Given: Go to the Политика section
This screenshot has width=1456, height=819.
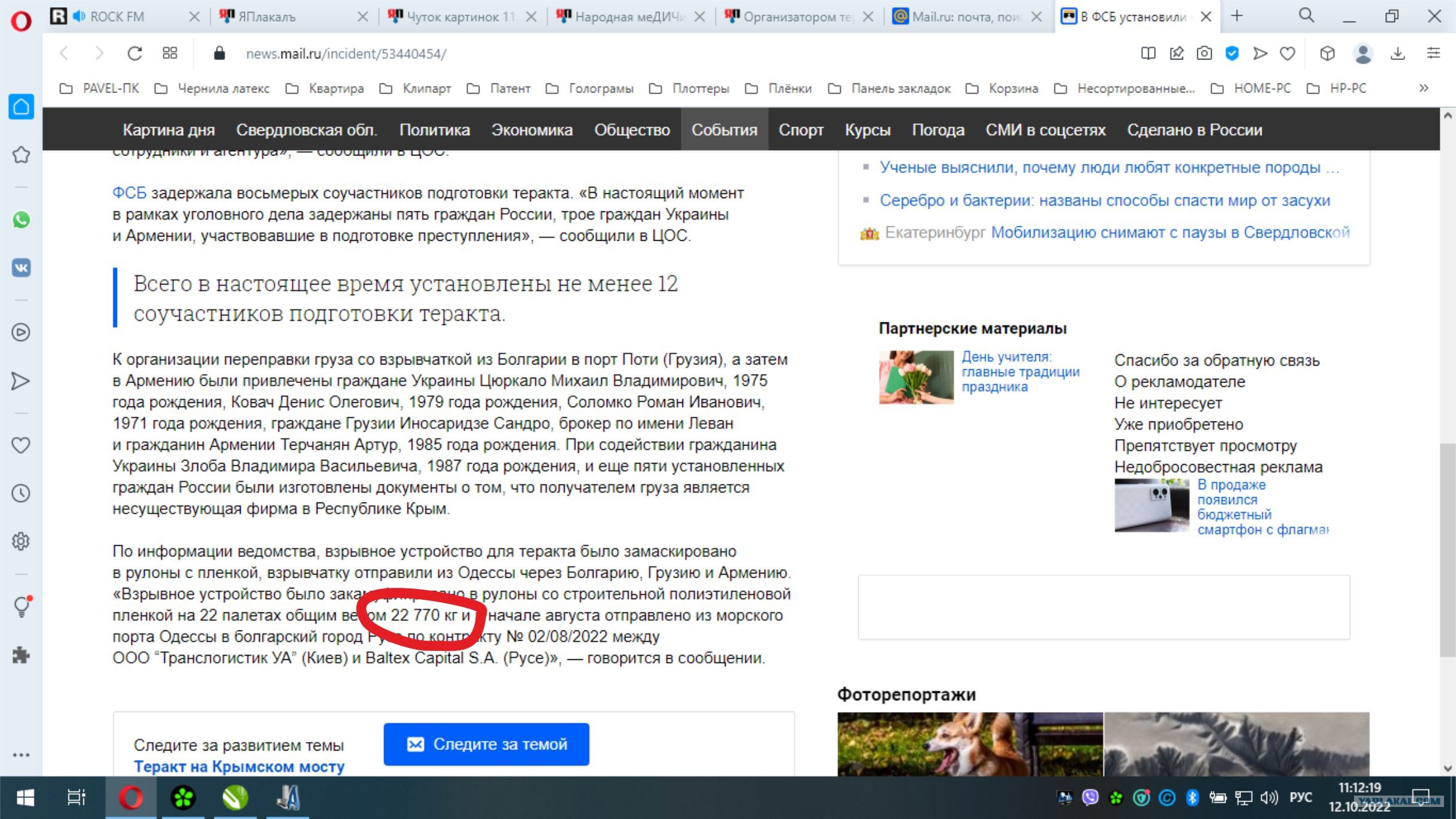Looking at the screenshot, I should pos(435,130).
